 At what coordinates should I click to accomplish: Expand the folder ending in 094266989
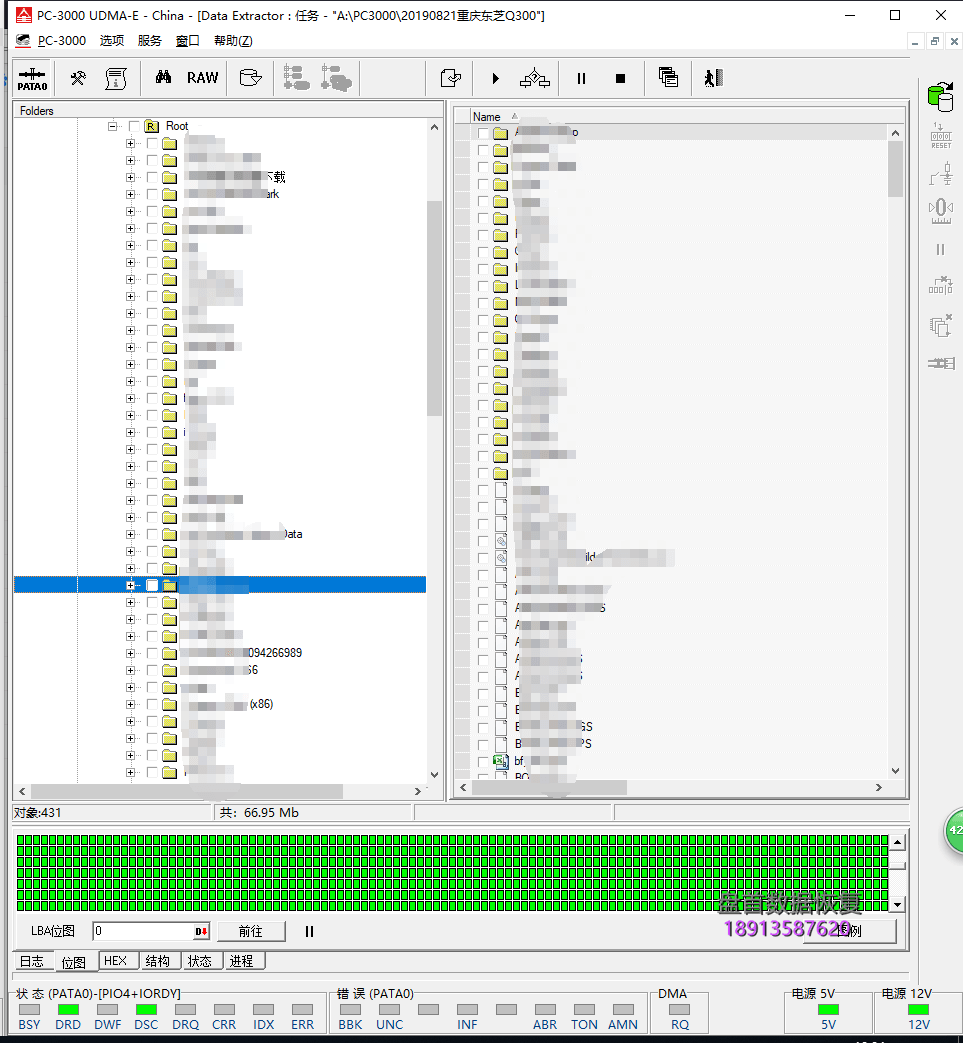click(130, 653)
